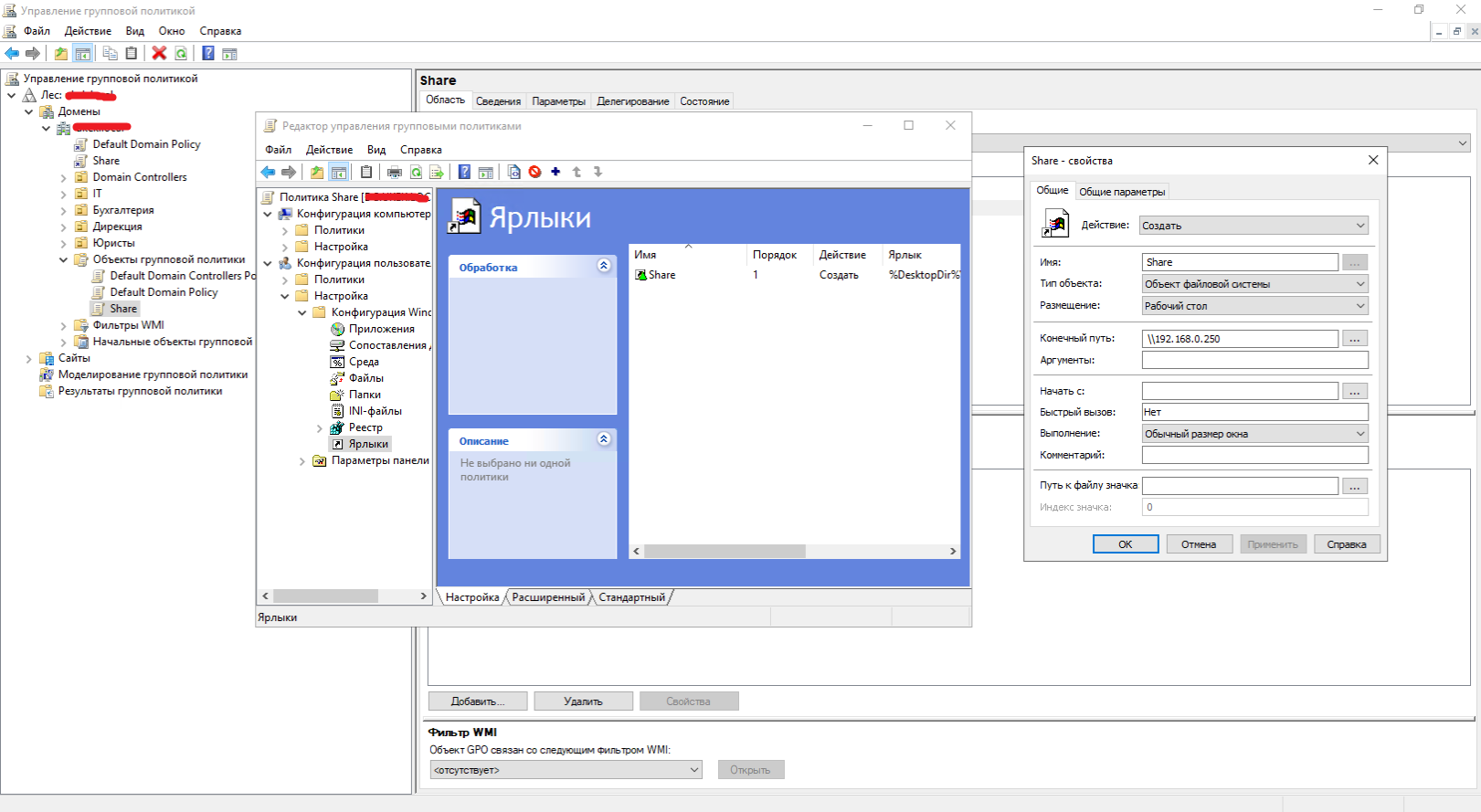Click the red X delete icon in main toolbar
1481x812 pixels.
pyautogui.click(x=159, y=54)
